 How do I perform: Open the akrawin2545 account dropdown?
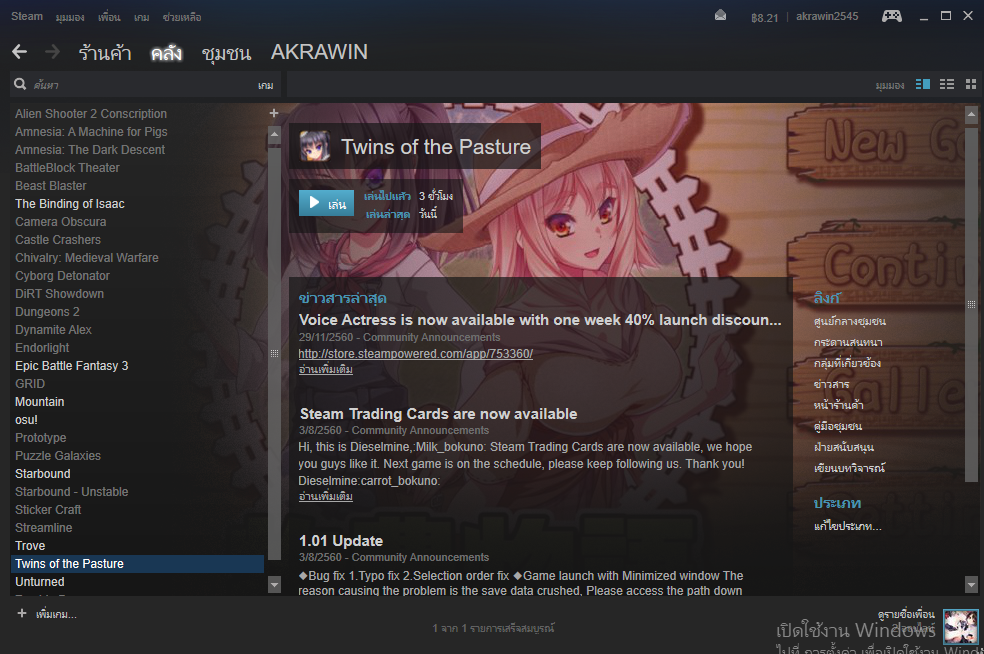click(x=827, y=16)
